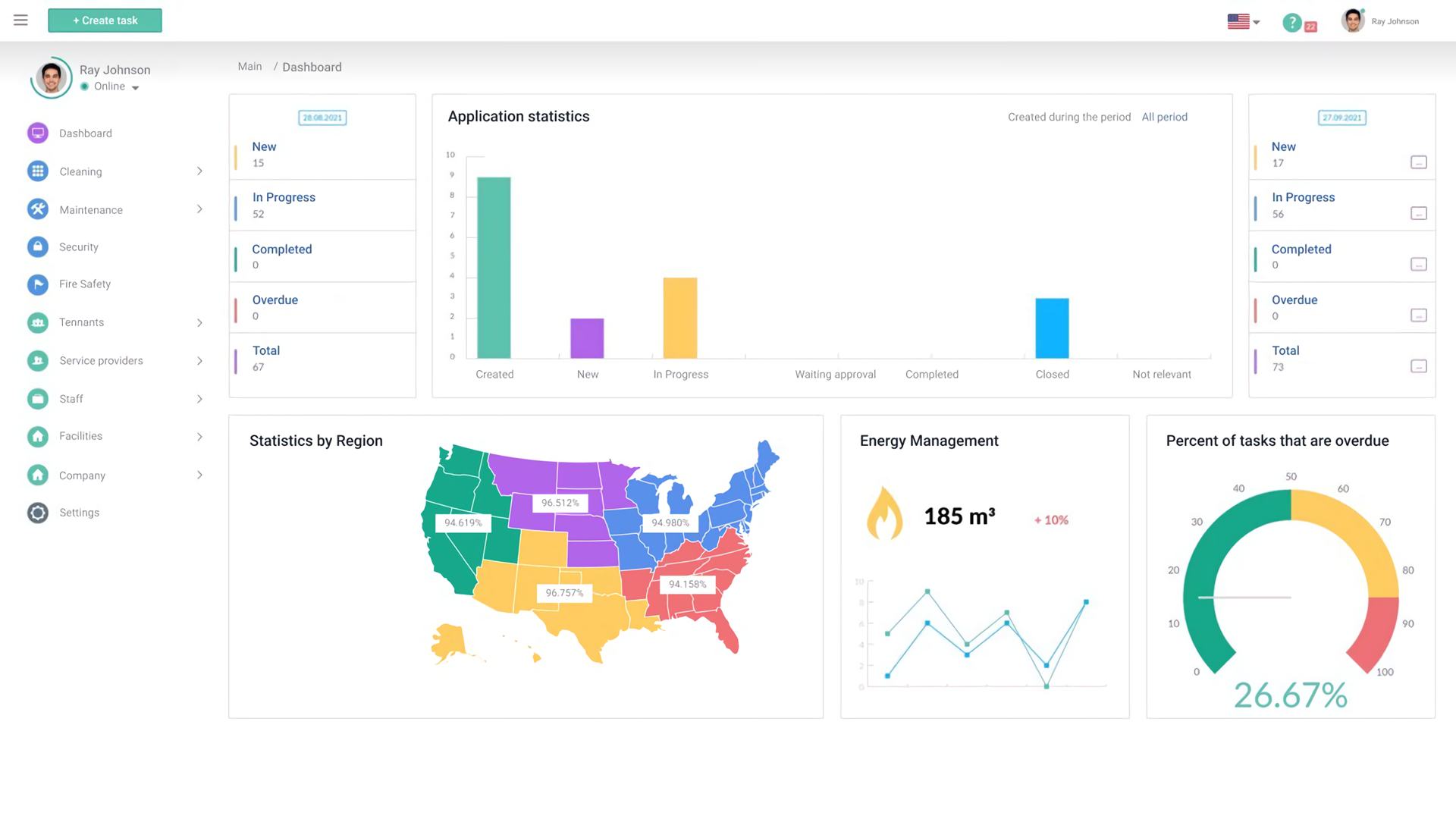Expand the Cleaning submenu chevron
1456x819 pixels.
click(199, 171)
